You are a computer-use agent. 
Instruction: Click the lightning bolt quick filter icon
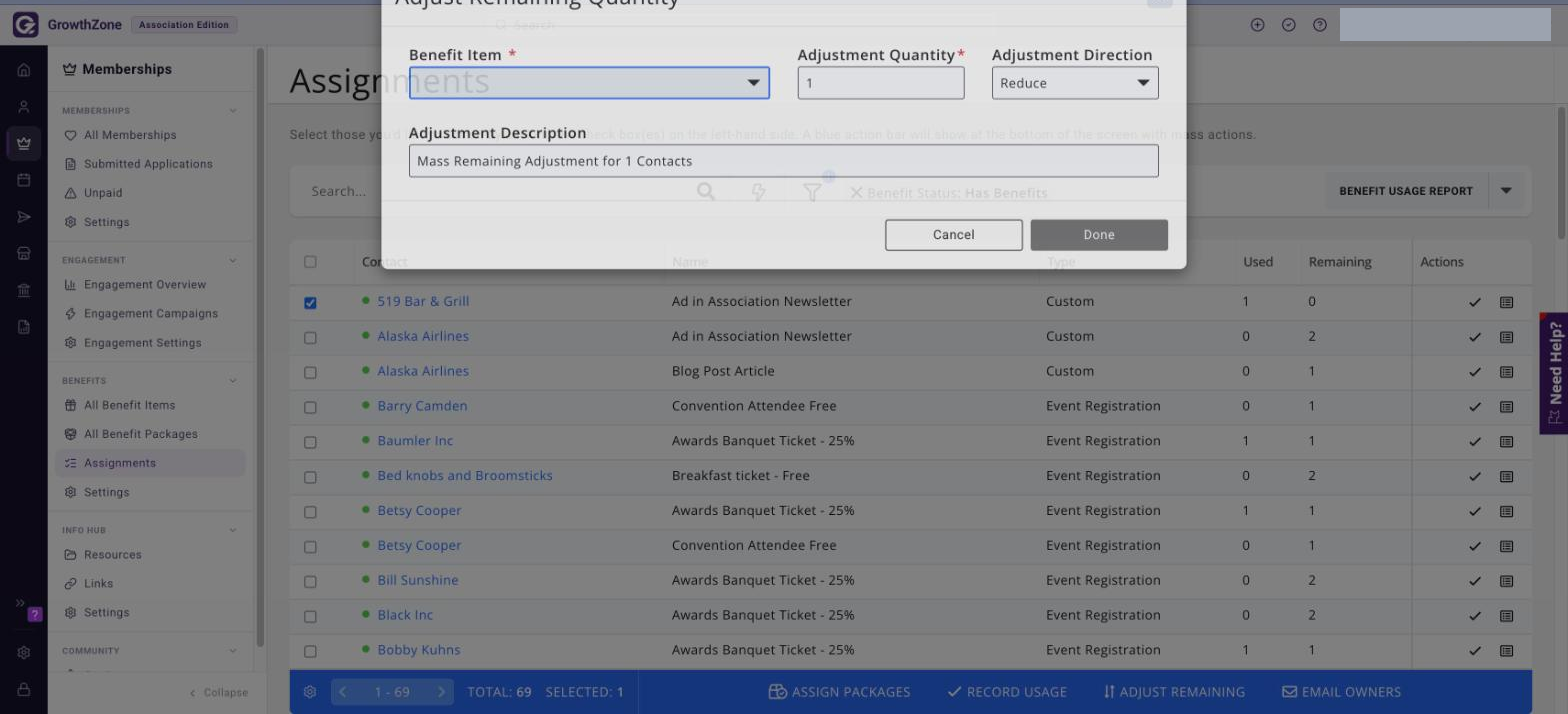click(759, 192)
